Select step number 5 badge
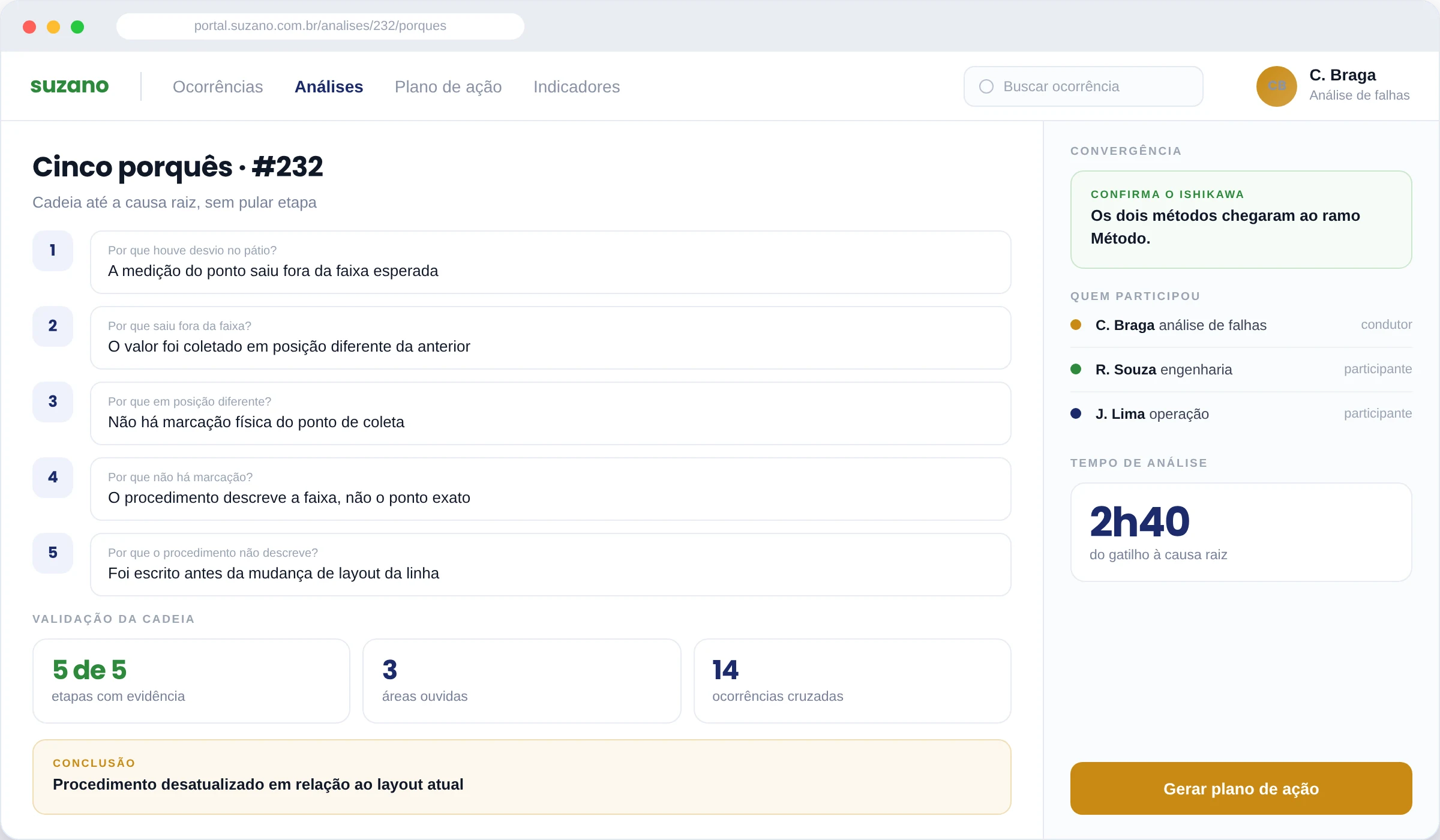Image resolution: width=1440 pixels, height=840 pixels. pos(53,553)
